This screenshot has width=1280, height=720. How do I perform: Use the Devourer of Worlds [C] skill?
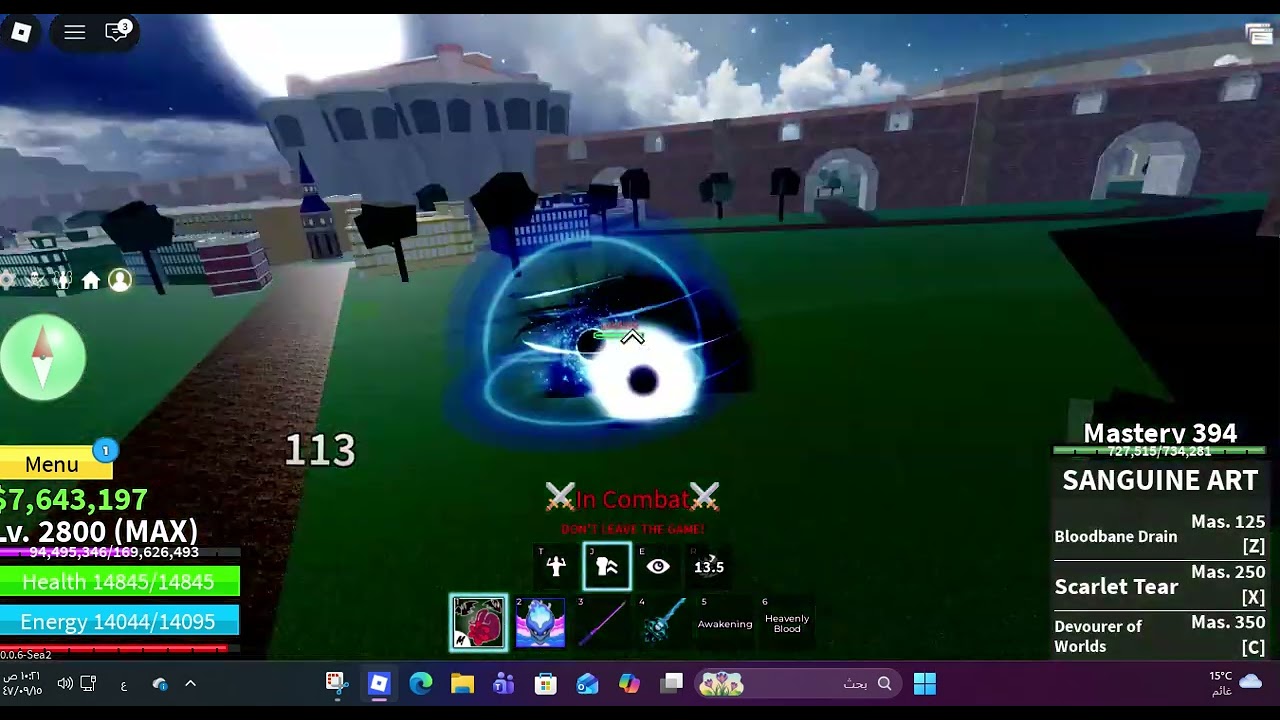(1160, 636)
